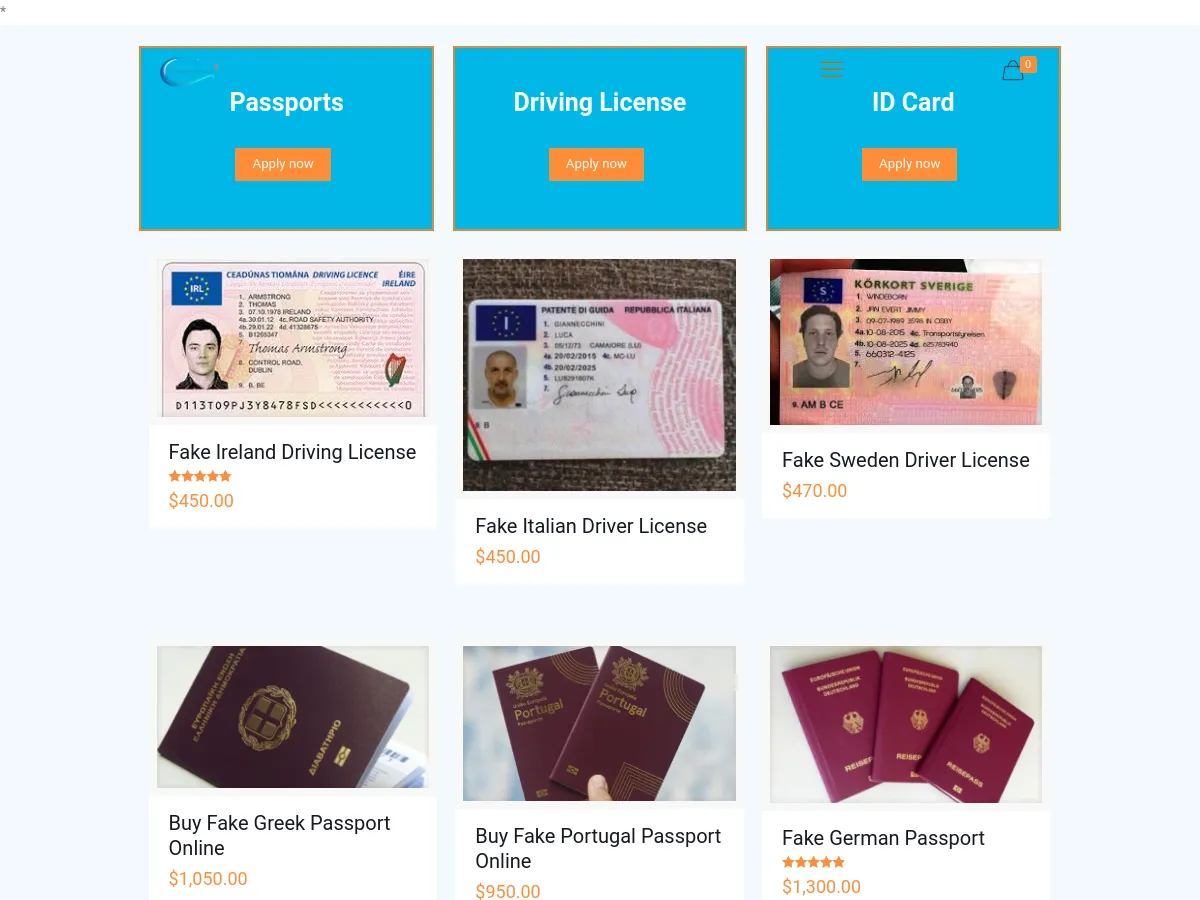Click Apply now under Passports
Viewport: 1200px width, 900px height.
click(283, 164)
